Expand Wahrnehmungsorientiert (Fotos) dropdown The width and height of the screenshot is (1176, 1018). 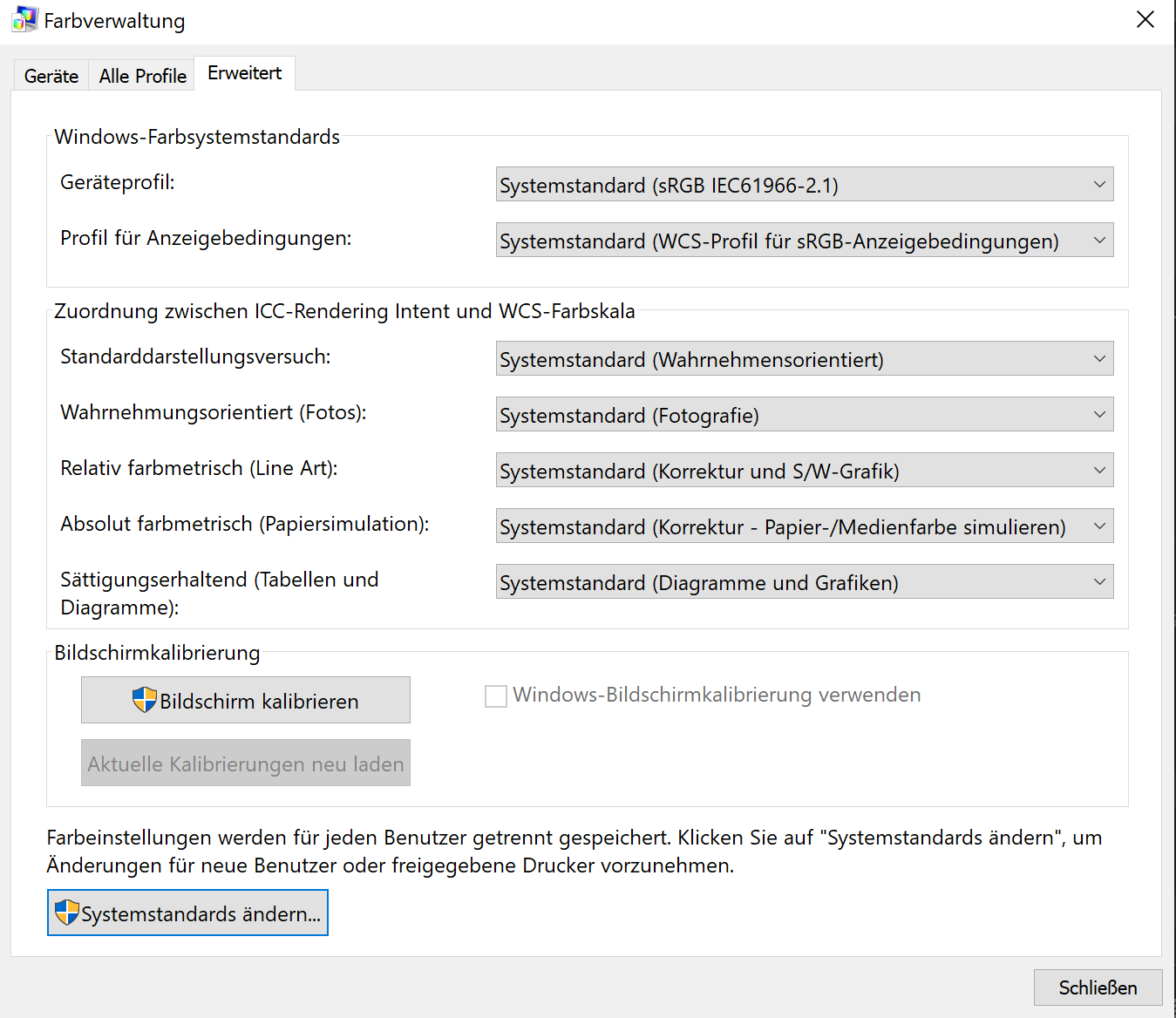804,415
